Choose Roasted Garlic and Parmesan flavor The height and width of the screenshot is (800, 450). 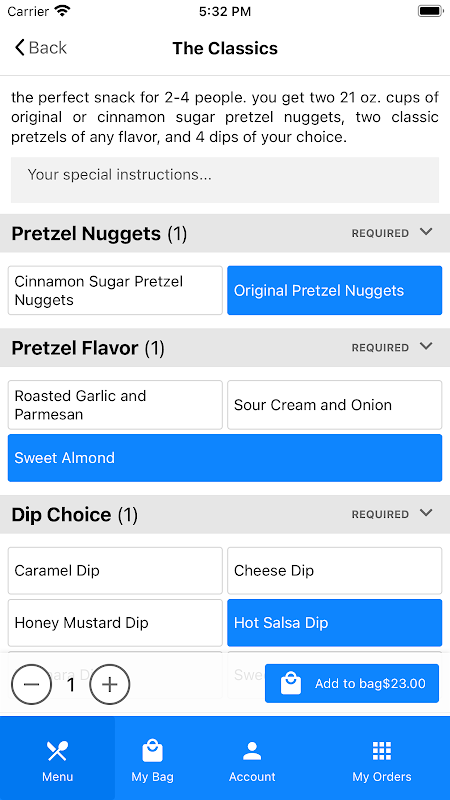[115, 405]
